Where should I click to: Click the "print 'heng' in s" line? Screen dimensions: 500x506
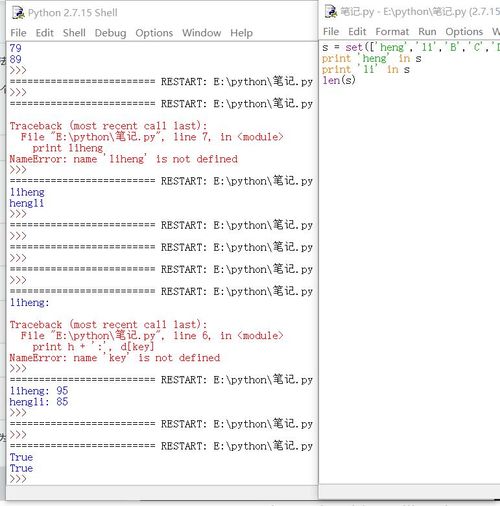point(372,59)
